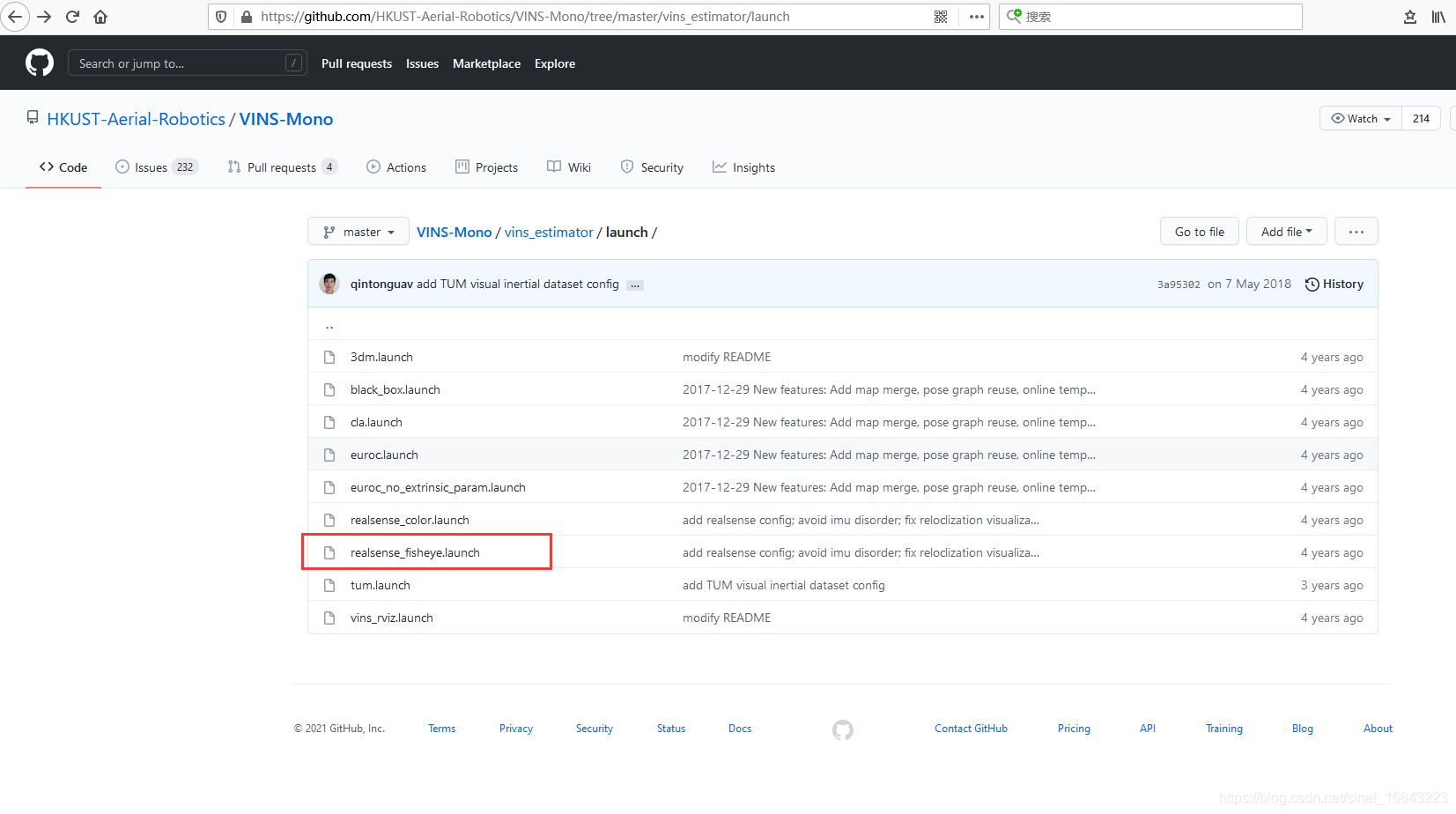Click the browser search box
Image resolution: width=1456 pixels, height=814 pixels.
(1150, 17)
